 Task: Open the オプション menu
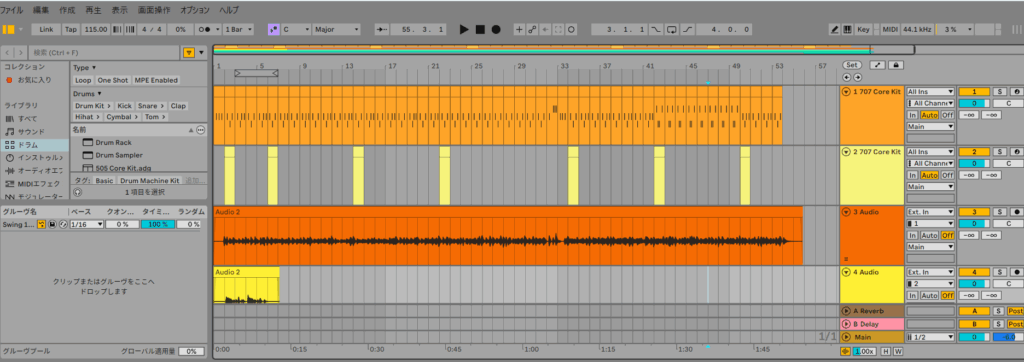[x=195, y=10]
